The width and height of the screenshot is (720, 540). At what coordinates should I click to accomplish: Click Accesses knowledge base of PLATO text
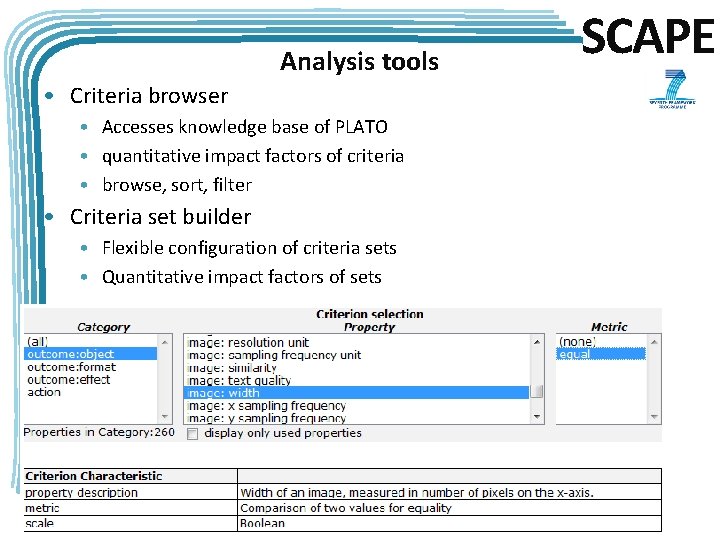(245, 127)
